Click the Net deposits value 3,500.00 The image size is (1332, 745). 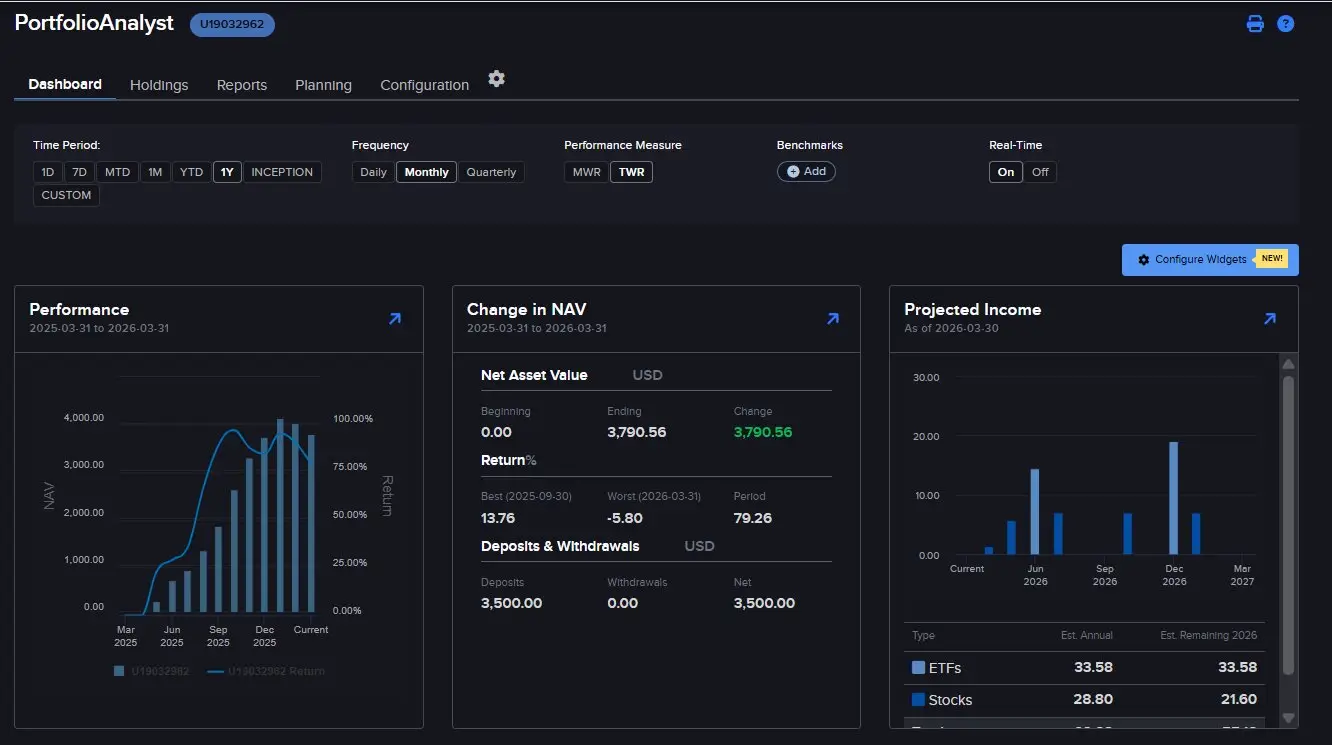pyautogui.click(x=764, y=603)
